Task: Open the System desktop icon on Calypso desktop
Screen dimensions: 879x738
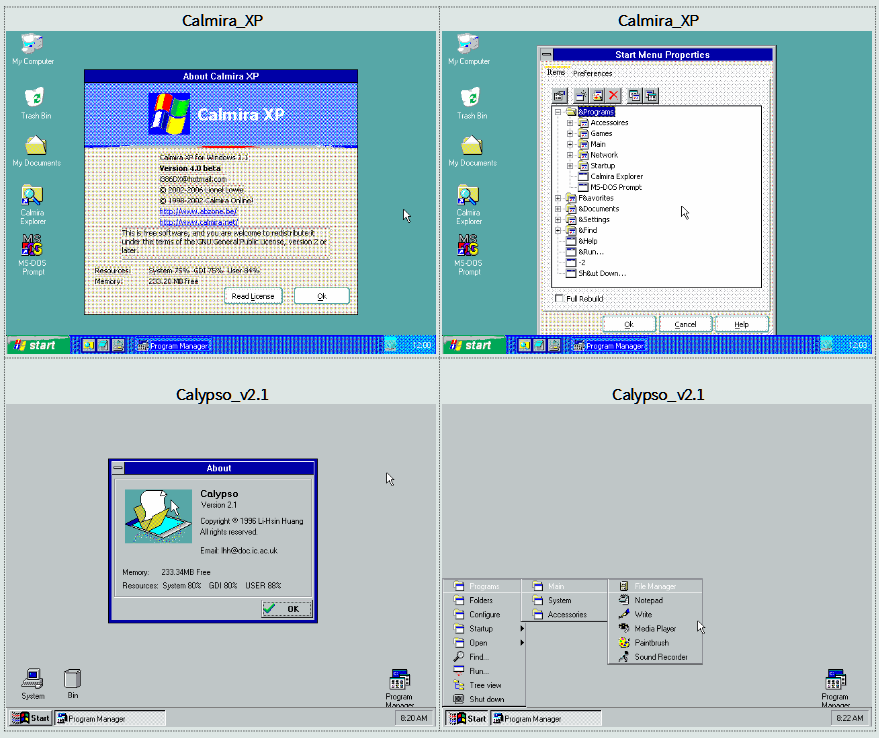Action: 33,684
